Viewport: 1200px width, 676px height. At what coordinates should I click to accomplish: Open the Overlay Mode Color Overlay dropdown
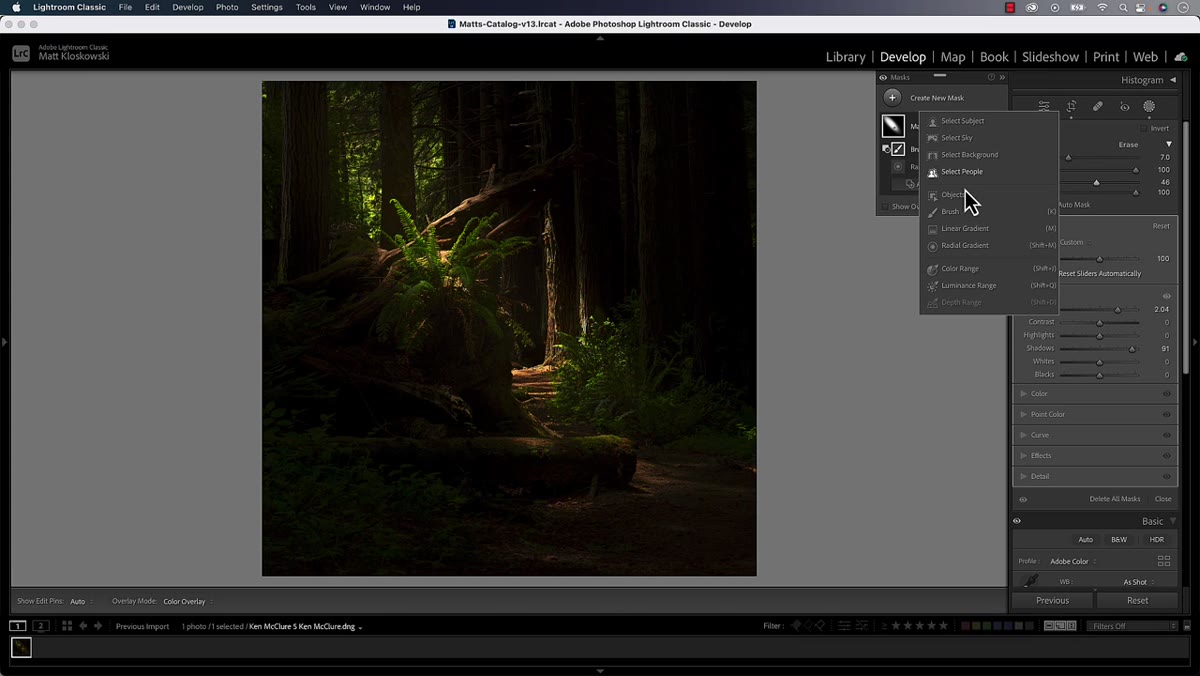(x=188, y=602)
